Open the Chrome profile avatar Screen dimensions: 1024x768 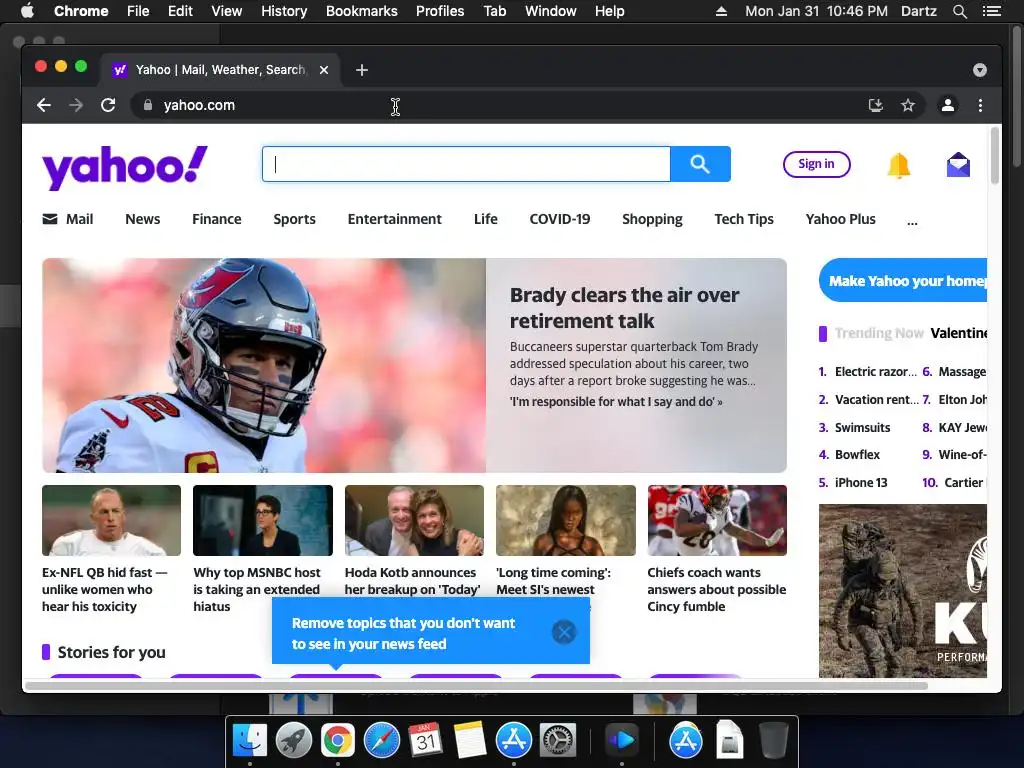coord(948,105)
